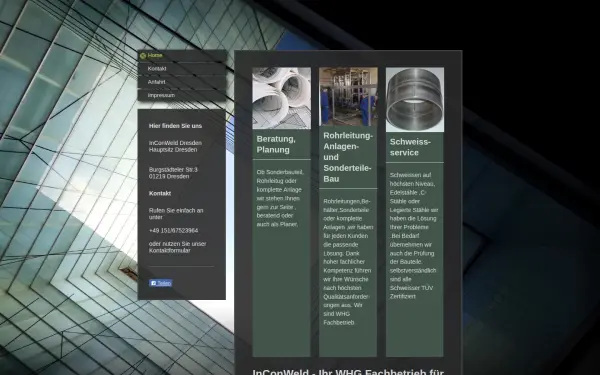Click the phone number +49 151/67523964
Screen dimensions: 600x375
point(173,230)
